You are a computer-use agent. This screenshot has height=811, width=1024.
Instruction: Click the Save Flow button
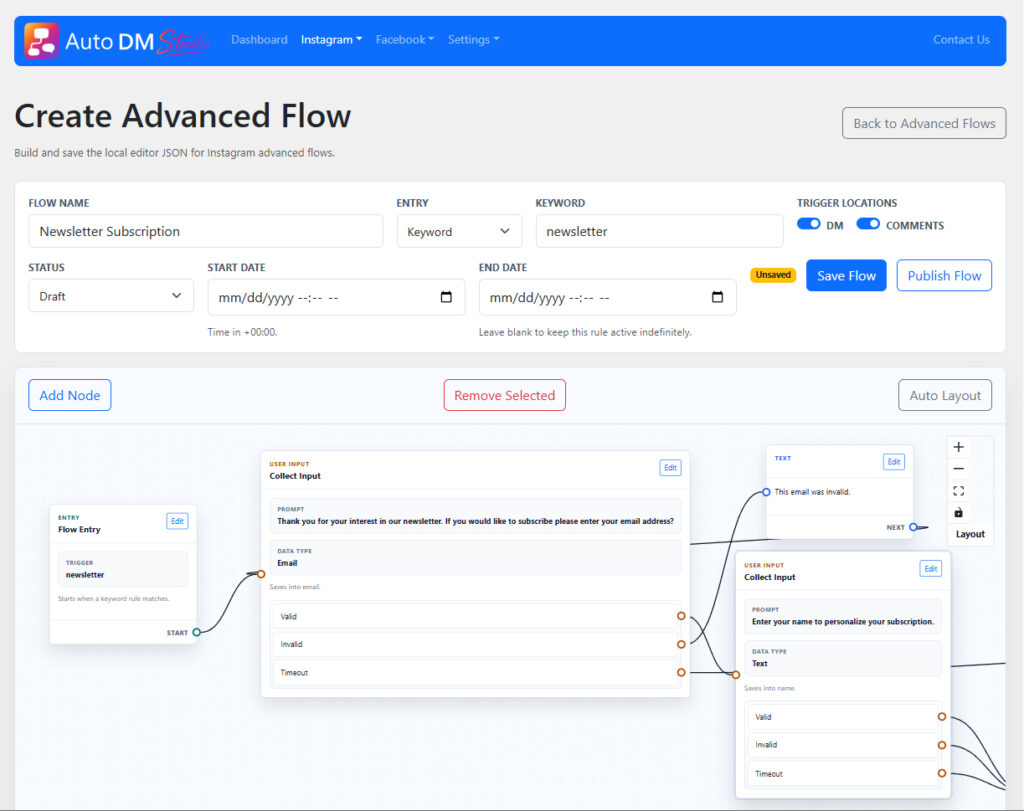click(846, 276)
